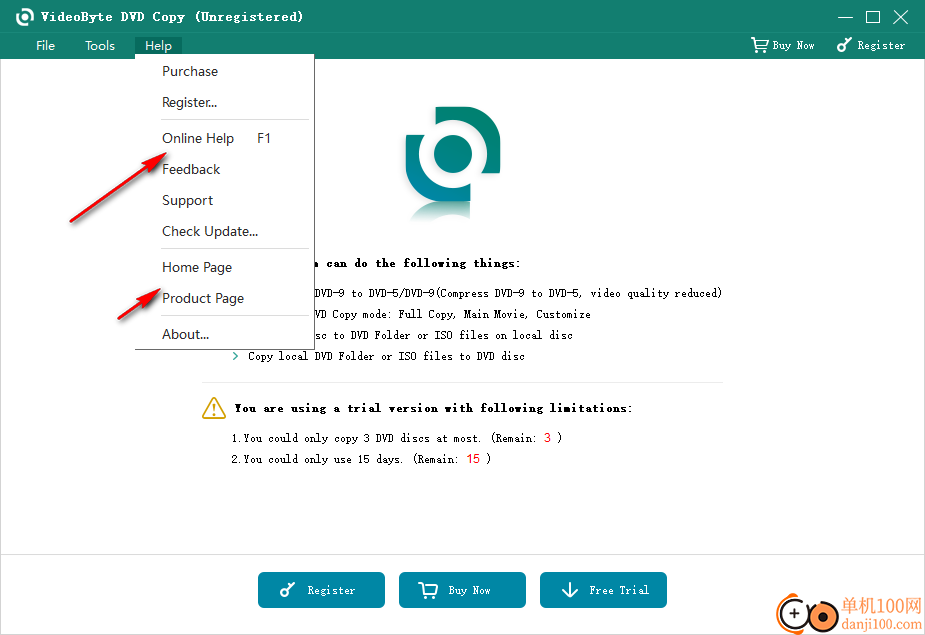Click the Register link in the header

pyautogui.click(x=871, y=45)
